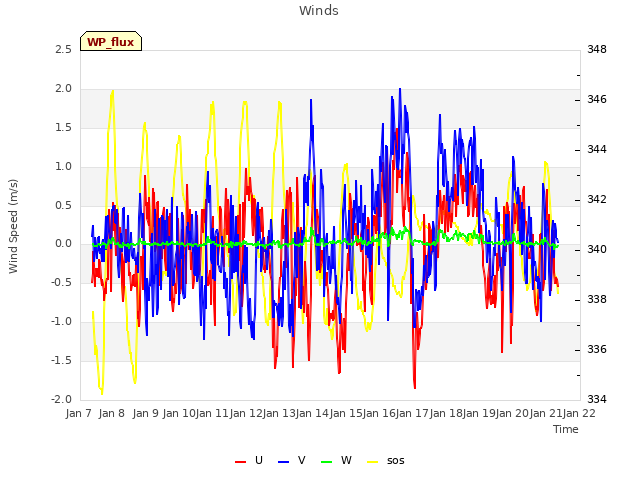Click the 348 right axis value

point(597,49)
